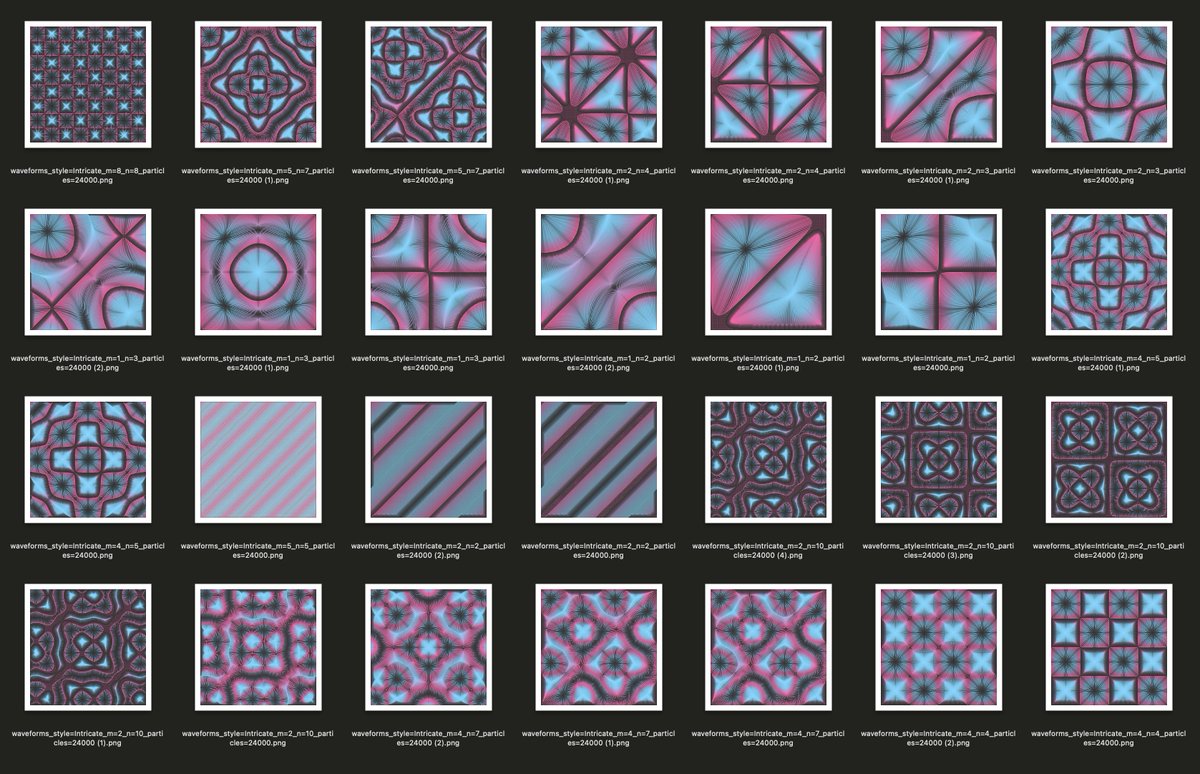The height and width of the screenshot is (774, 1200).
Task: Select thumbnail of m=4_n=4 (2) image
Action: 939,647
